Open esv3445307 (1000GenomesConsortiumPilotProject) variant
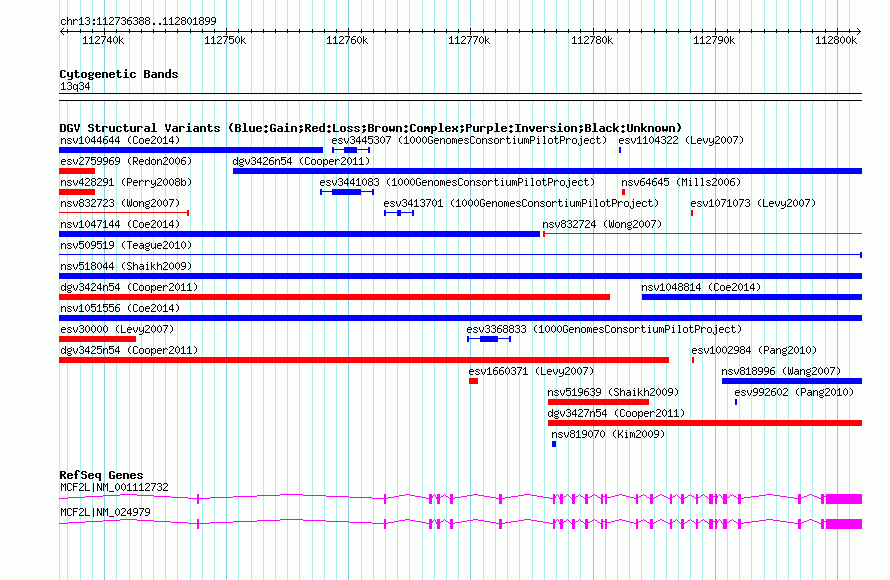This screenshot has height=580, width=890. [469, 140]
